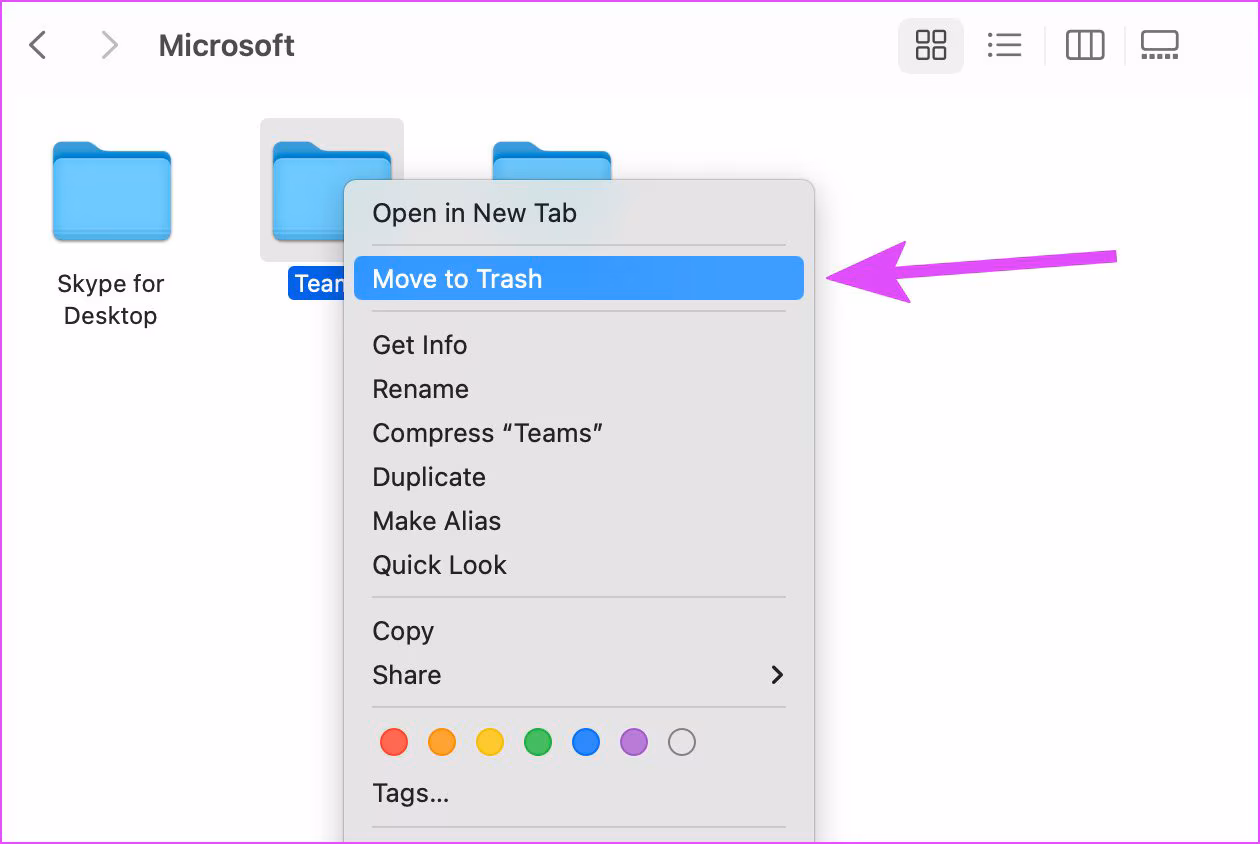1260x844 pixels.
Task: Click the Microsoft window title
Action: pos(227,45)
